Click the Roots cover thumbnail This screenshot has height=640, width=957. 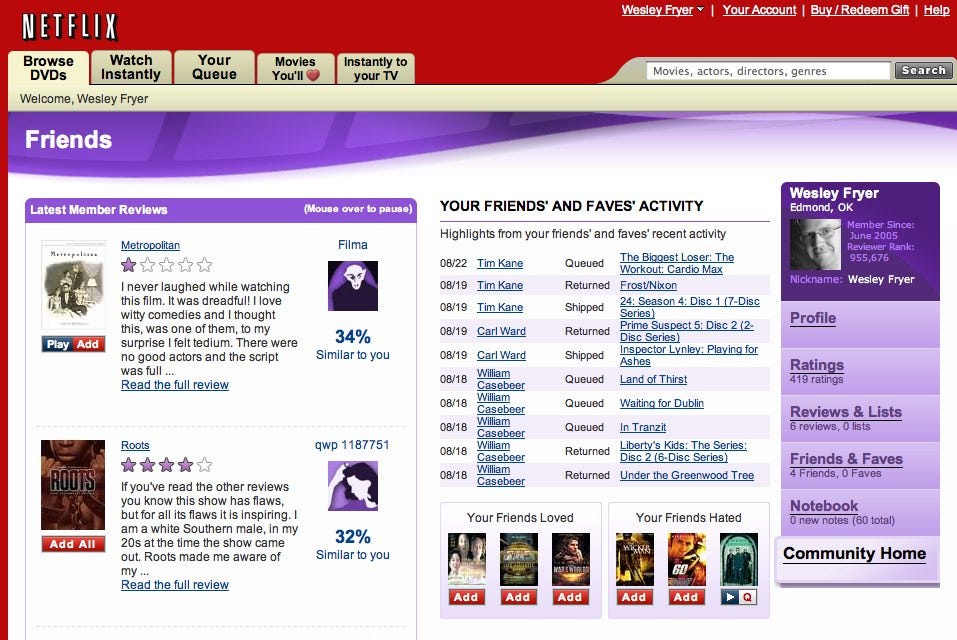pos(73,485)
